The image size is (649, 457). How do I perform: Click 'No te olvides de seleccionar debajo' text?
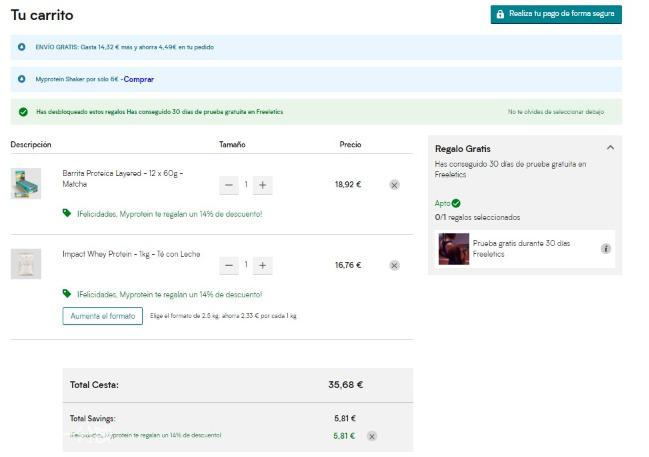[x=555, y=112]
